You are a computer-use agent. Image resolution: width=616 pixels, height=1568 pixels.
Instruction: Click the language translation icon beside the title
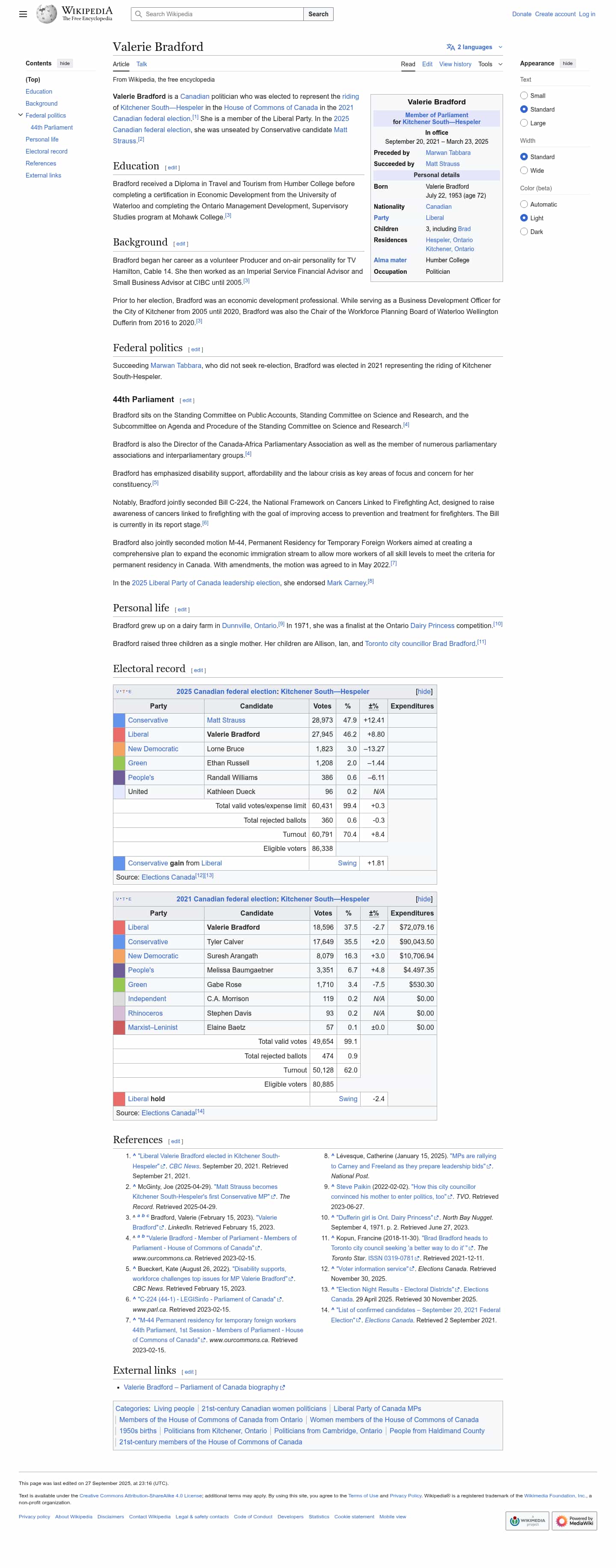[x=450, y=47]
